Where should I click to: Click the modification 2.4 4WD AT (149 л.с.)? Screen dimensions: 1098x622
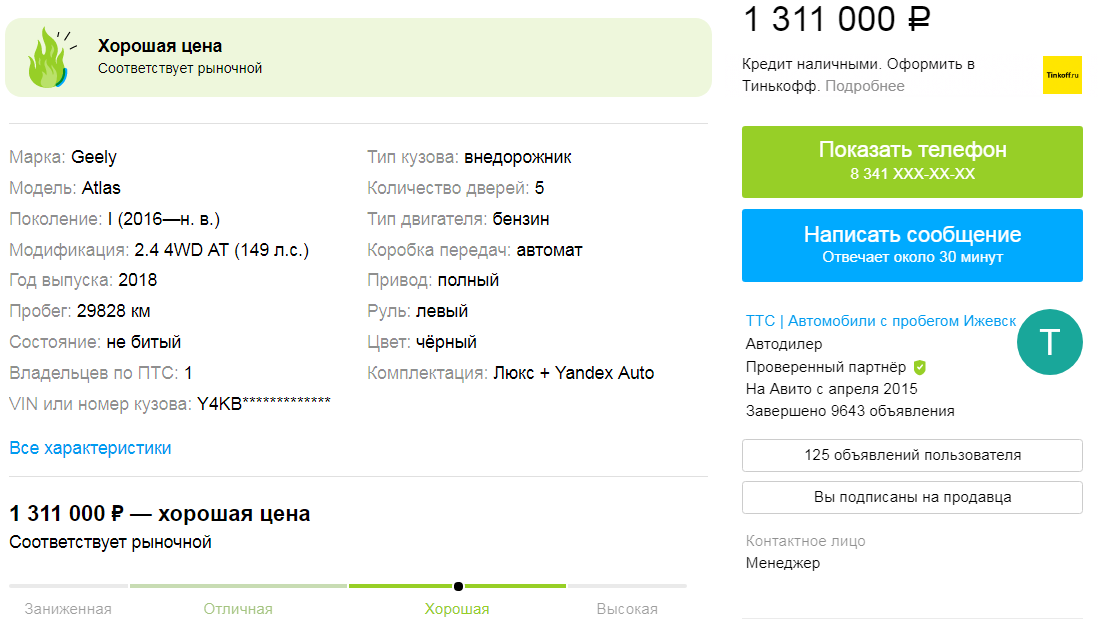click(x=221, y=250)
